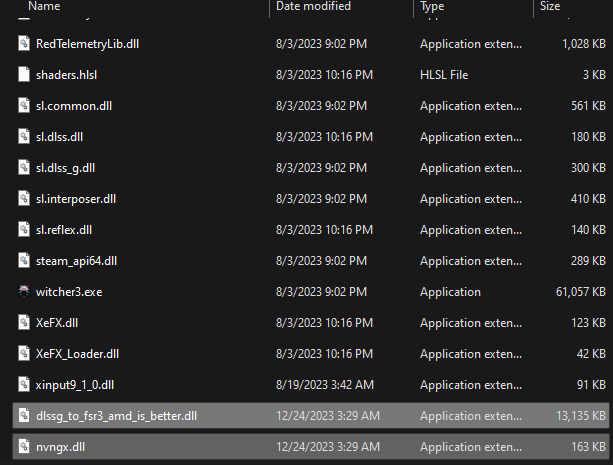This screenshot has width=613, height=465.
Task: Click the 3 KB size of shaders.hlsl
Action: (x=594, y=75)
